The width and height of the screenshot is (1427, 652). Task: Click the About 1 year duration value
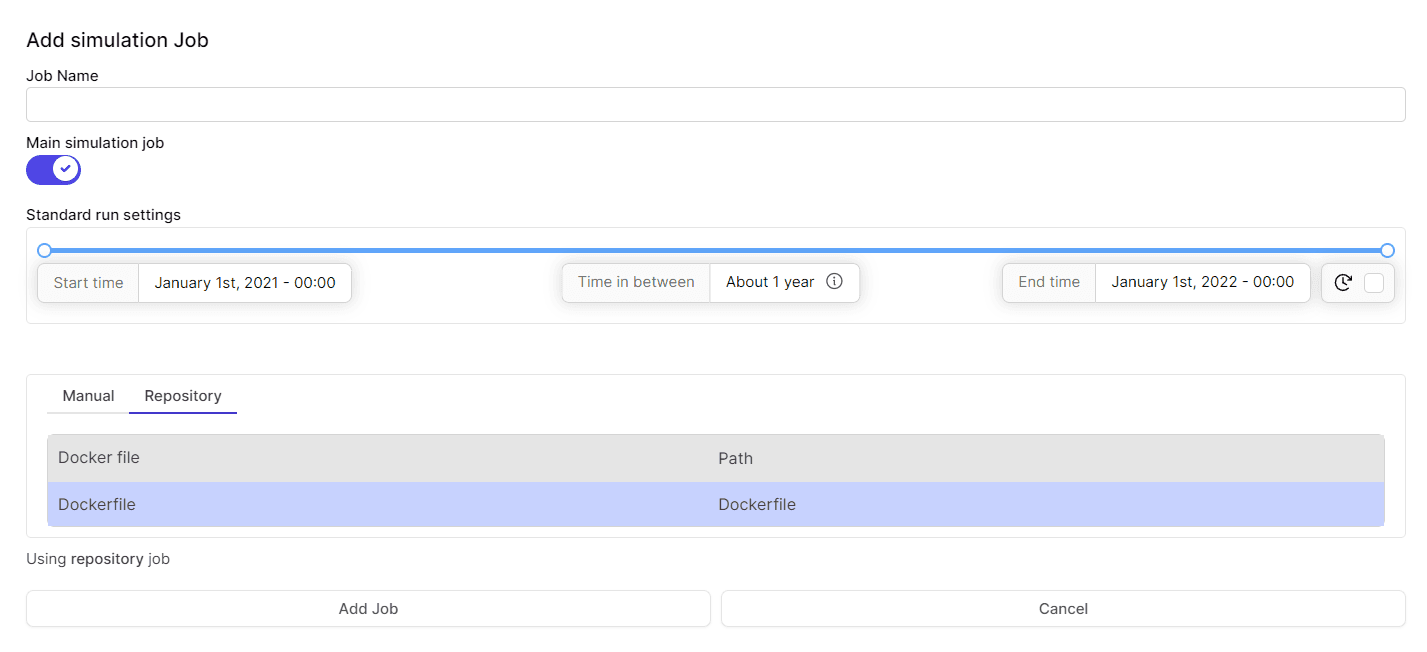[x=769, y=283]
